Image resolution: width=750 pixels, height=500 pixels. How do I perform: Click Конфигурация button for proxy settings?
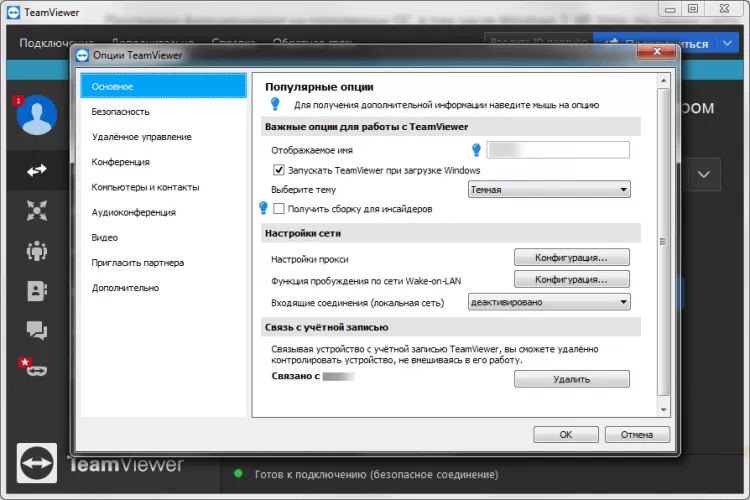pos(572,257)
